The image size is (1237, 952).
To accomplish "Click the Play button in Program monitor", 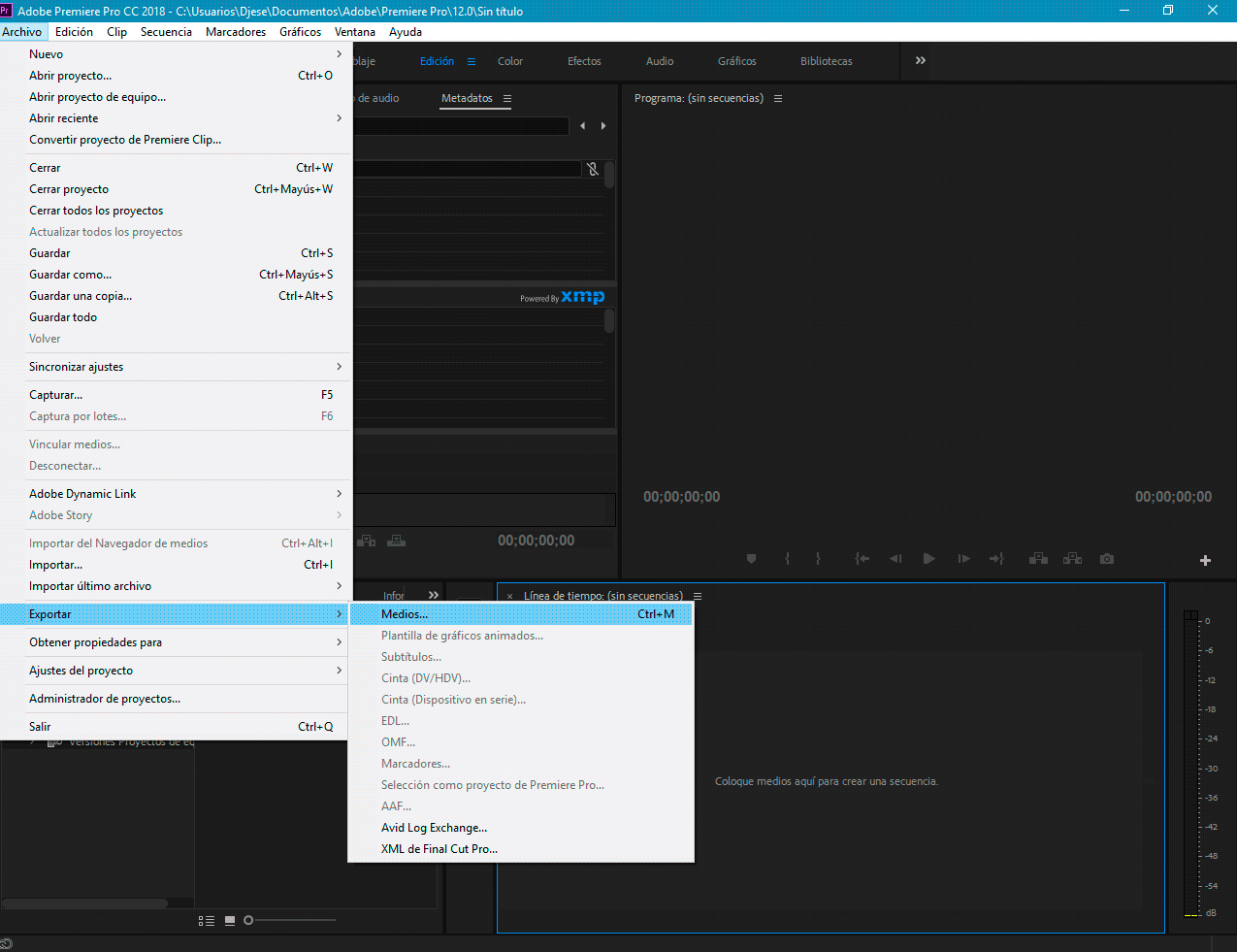I will click(929, 559).
